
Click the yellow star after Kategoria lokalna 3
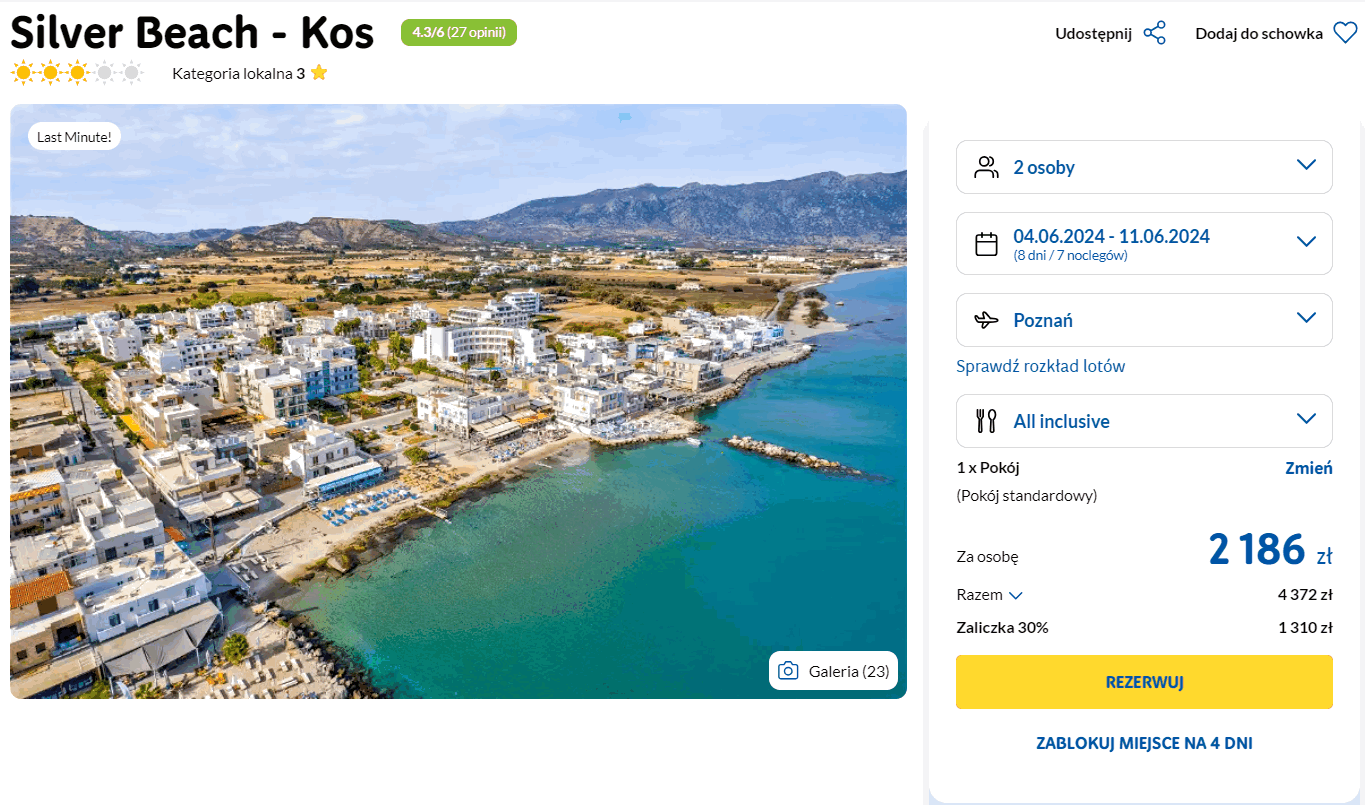pyautogui.click(x=319, y=73)
